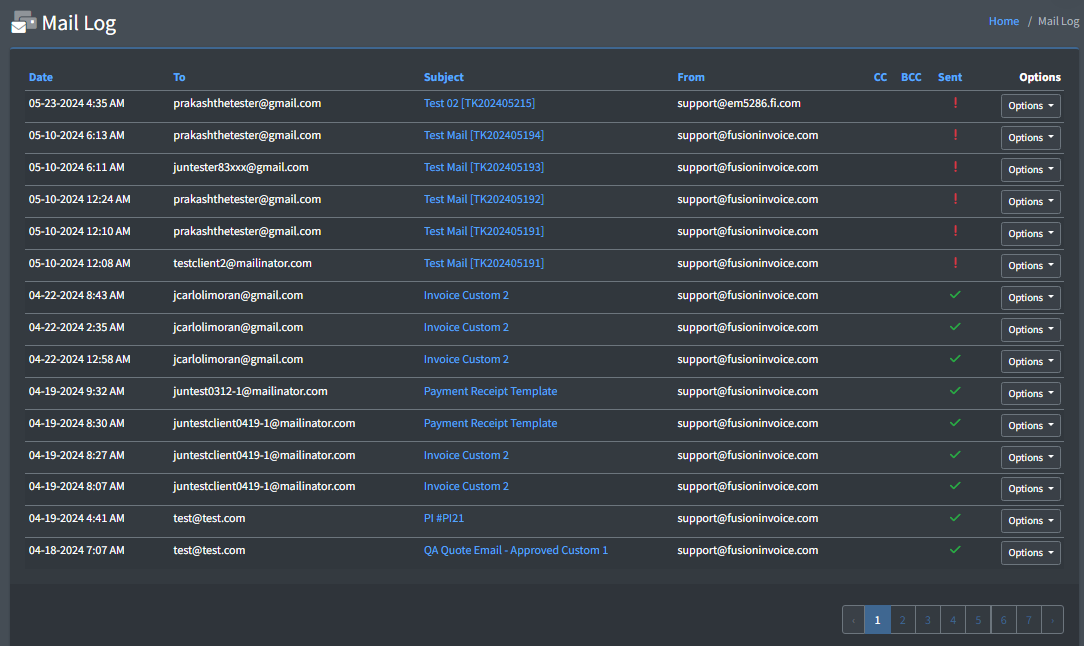Open the Options dropdown for the Test 02 email
Viewport: 1084px width, 646px height.
coord(1030,105)
